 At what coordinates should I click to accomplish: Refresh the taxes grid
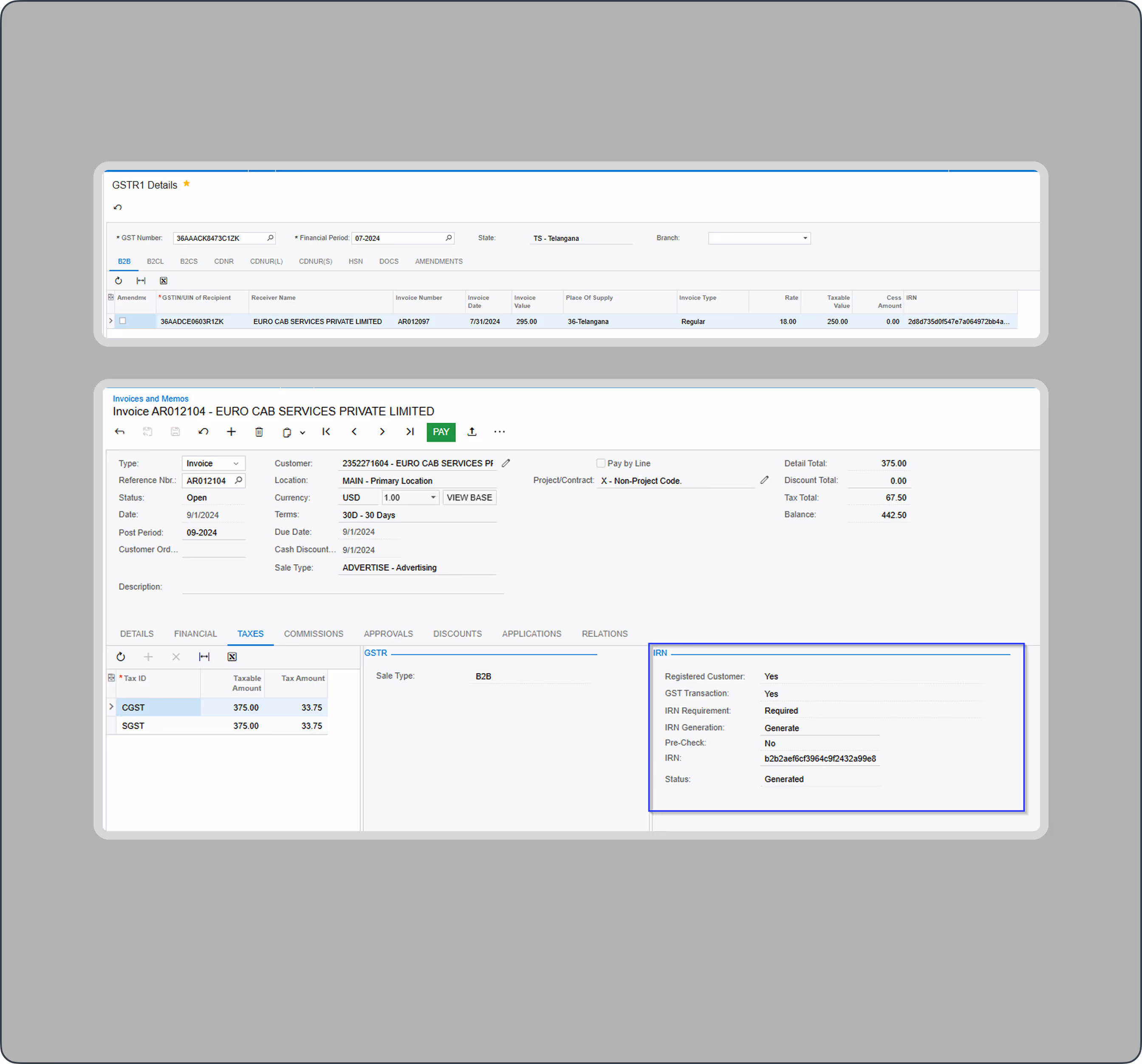[121, 657]
